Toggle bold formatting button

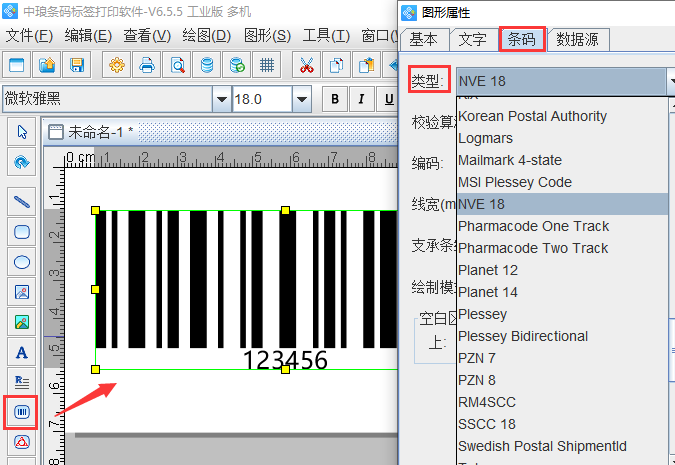pos(335,99)
